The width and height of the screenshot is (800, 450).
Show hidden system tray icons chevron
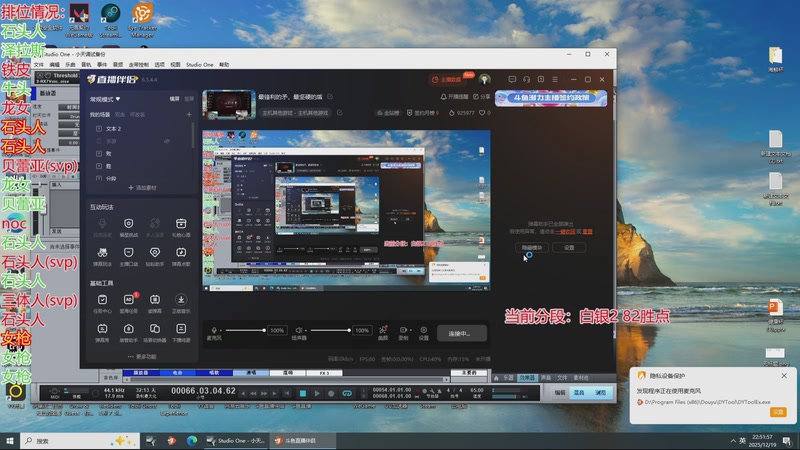[x=733, y=440]
